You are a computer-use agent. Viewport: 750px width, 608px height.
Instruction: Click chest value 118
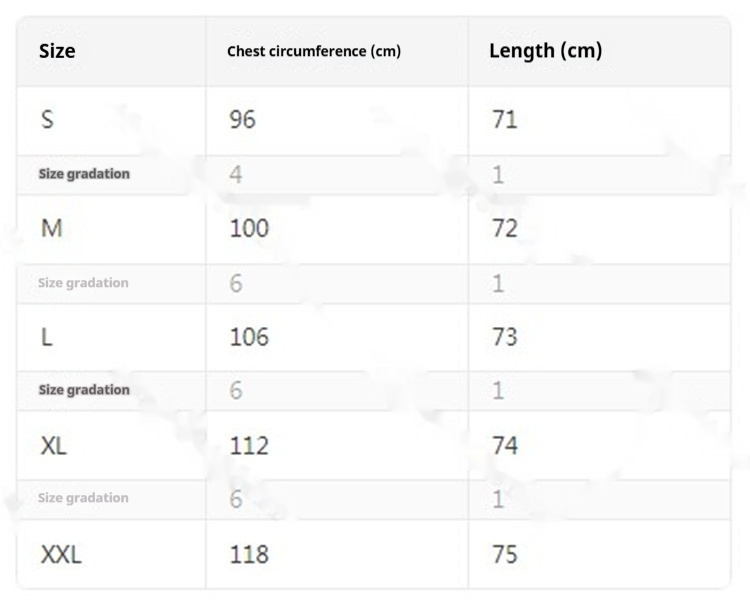[249, 554]
